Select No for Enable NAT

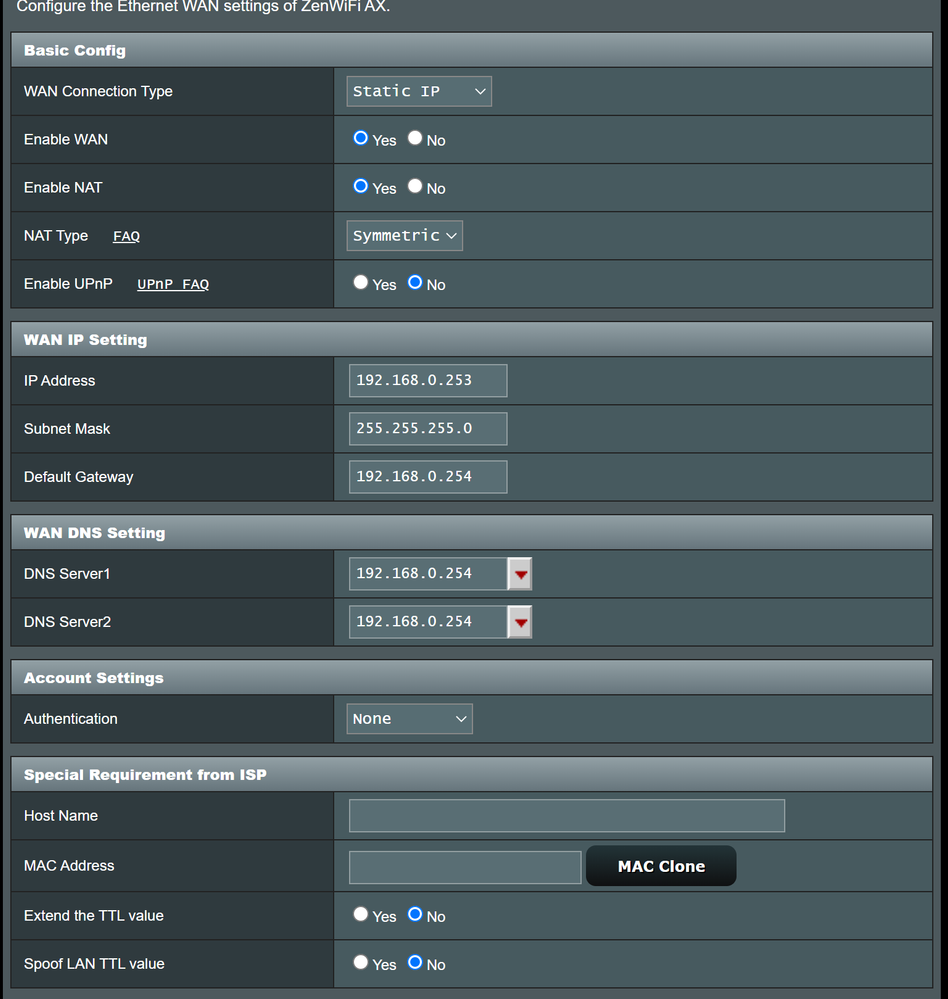[x=415, y=187]
